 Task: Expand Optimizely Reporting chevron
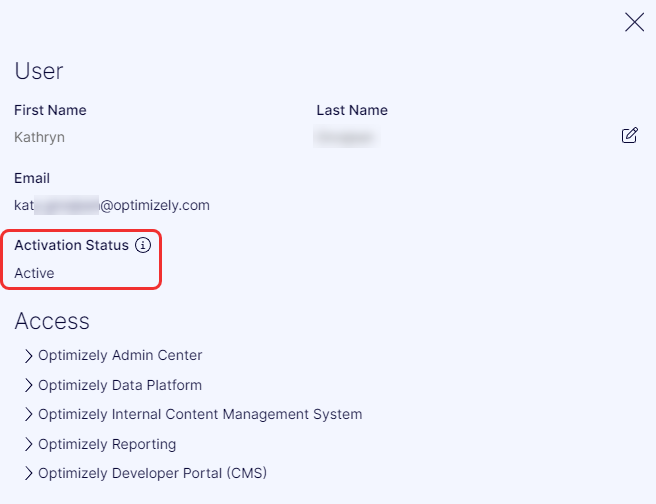coord(28,444)
